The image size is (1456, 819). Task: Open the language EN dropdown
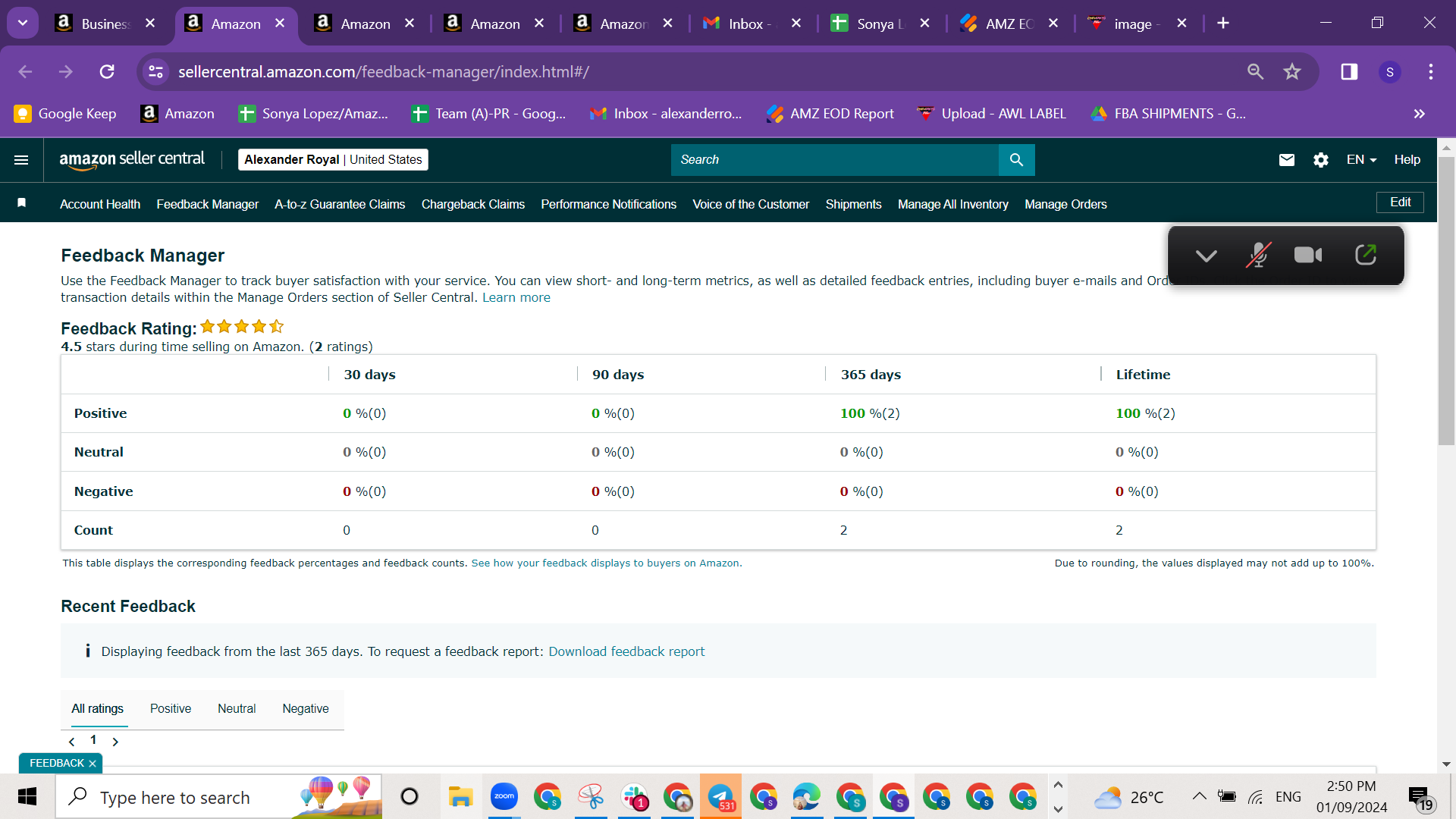pos(1361,159)
